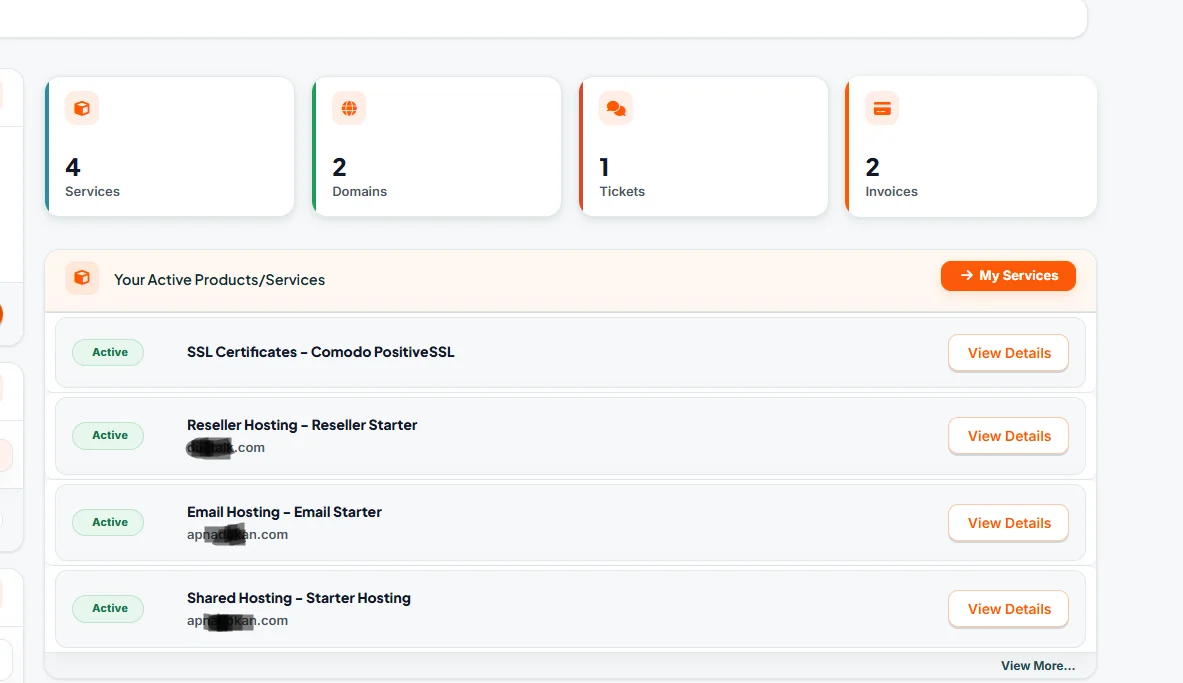Click the domain under Shared Hosting
This screenshot has height=683, width=1183.
pos(237,620)
